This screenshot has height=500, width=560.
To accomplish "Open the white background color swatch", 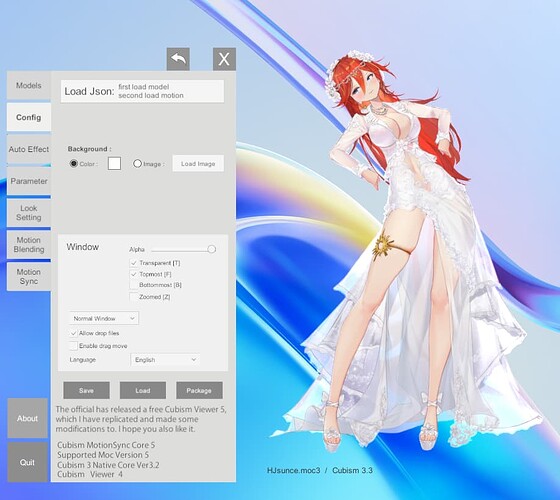I will pyautogui.click(x=114, y=164).
